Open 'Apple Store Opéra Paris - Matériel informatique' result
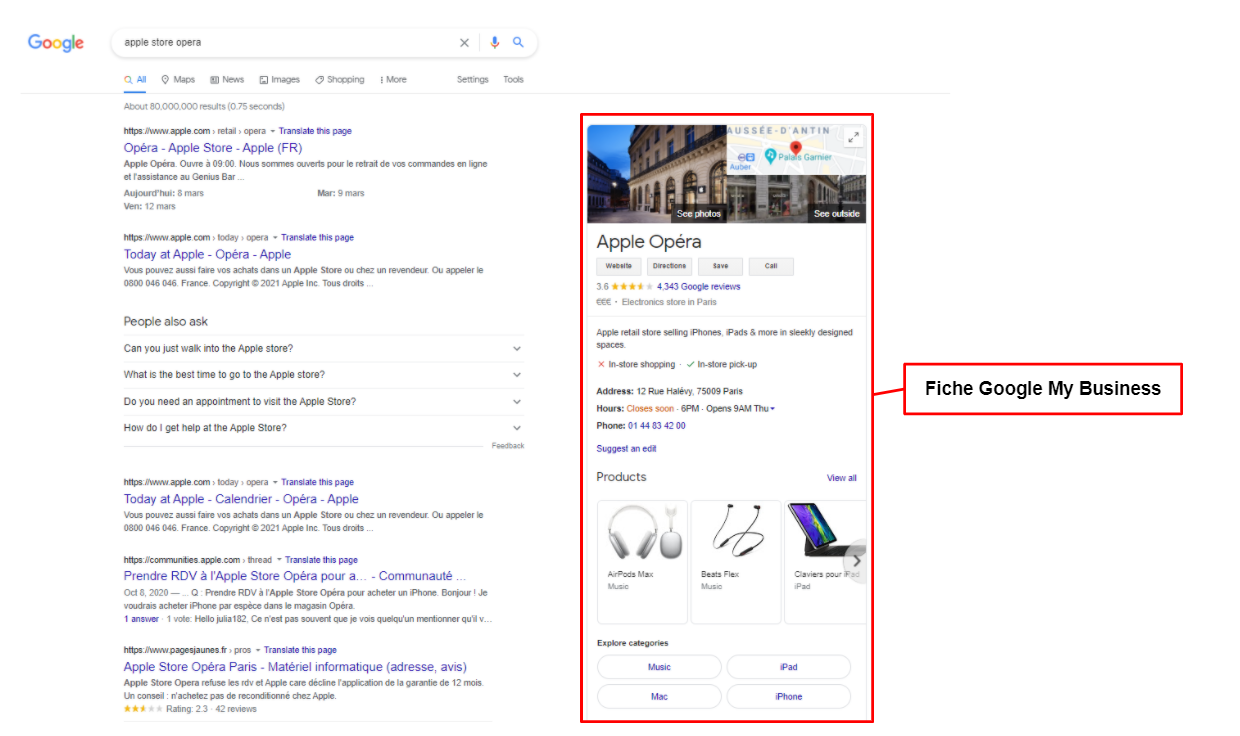 coord(295,667)
